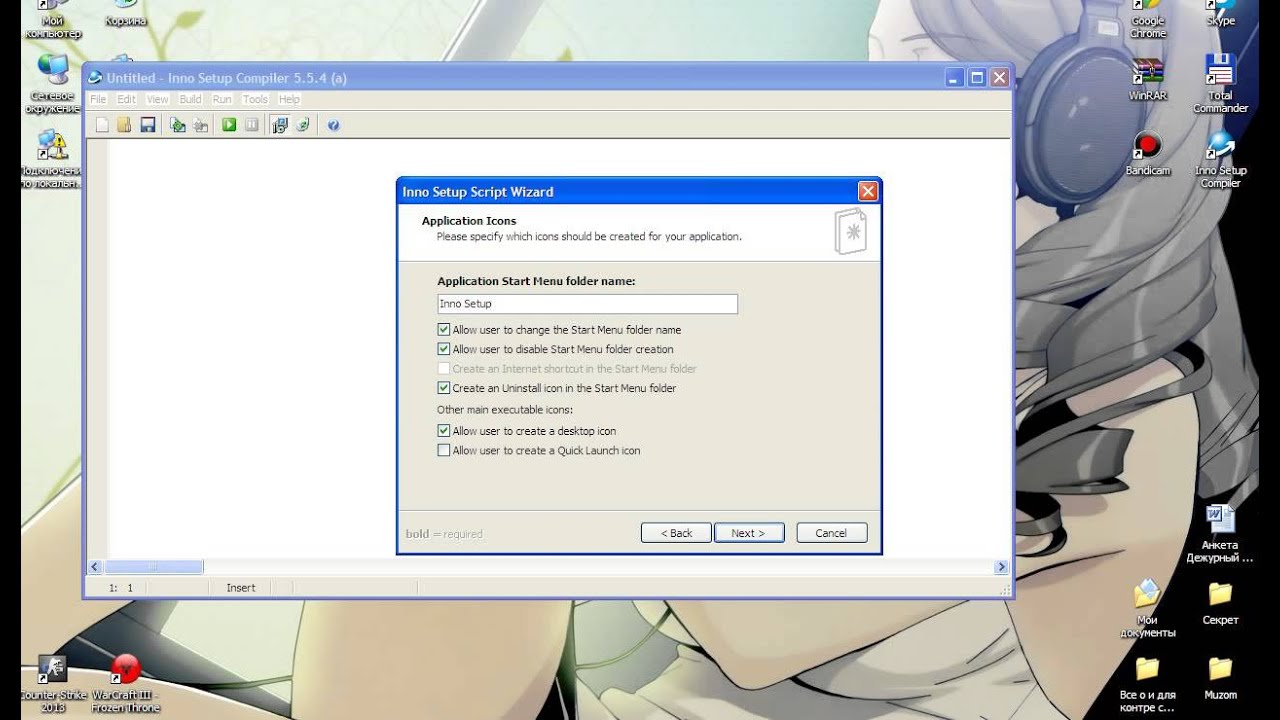Click the Target Uninstall toolbar icon
This screenshot has height=720, width=1280.
[x=302, y=125]
